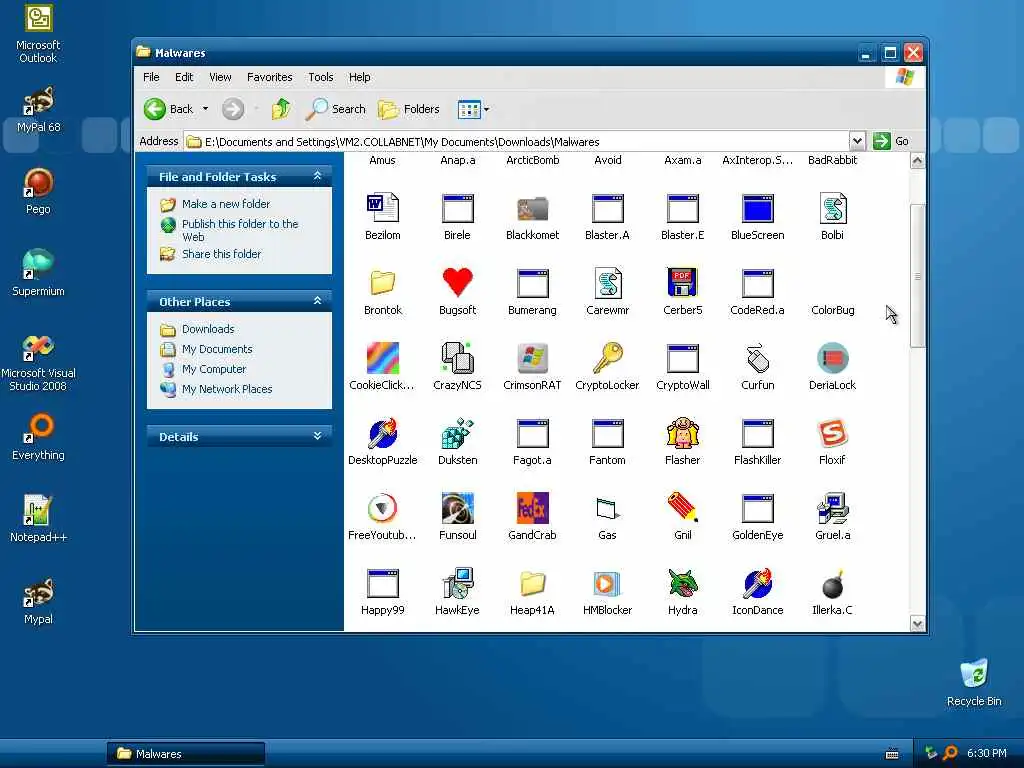Toggle the Folders pane
Image resolution: width=1024 pixels, height=768 pixels.
click(x=409, y=109)
